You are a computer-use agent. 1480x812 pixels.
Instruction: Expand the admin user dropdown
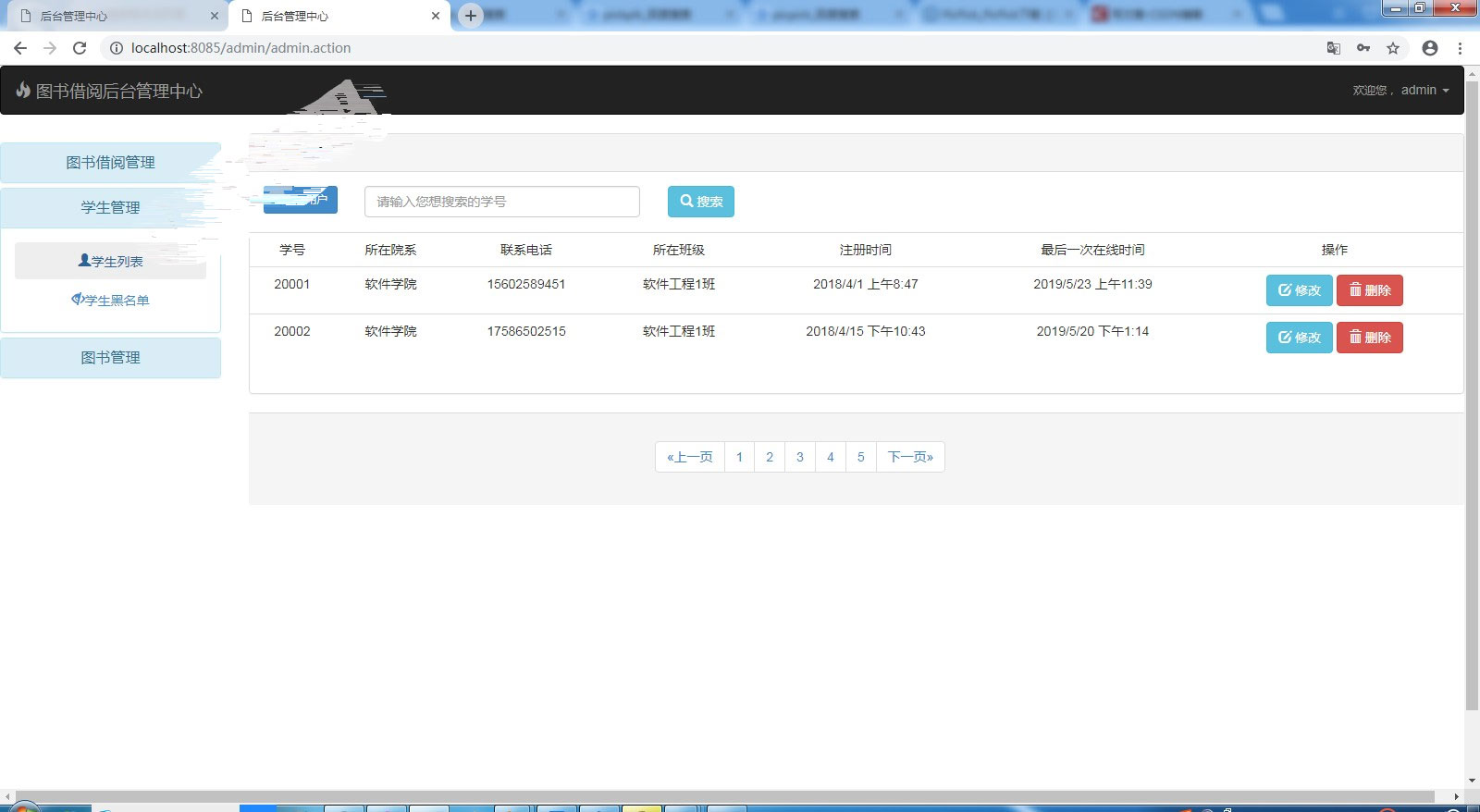(1424, 90)
